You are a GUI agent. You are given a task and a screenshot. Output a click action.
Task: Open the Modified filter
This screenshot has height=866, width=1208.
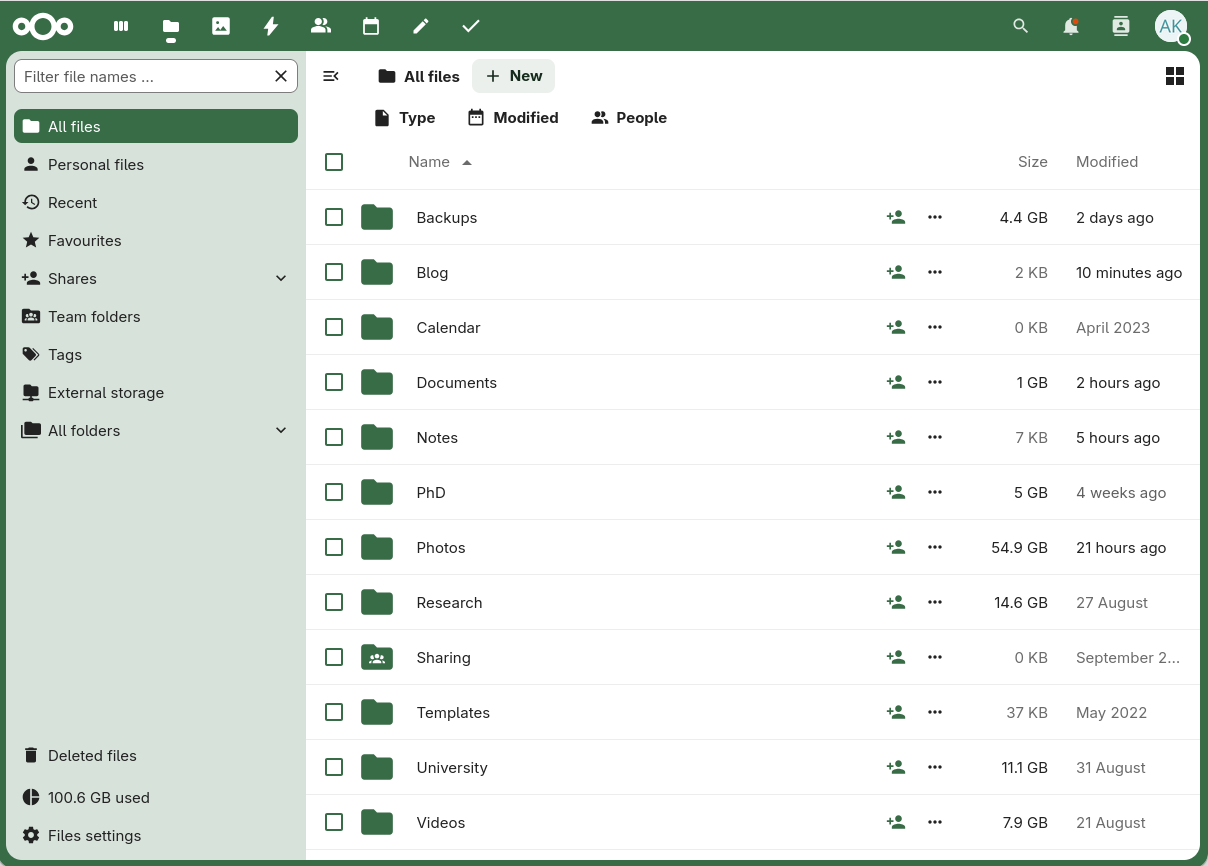pyautogui.click(x=513, y=117)
